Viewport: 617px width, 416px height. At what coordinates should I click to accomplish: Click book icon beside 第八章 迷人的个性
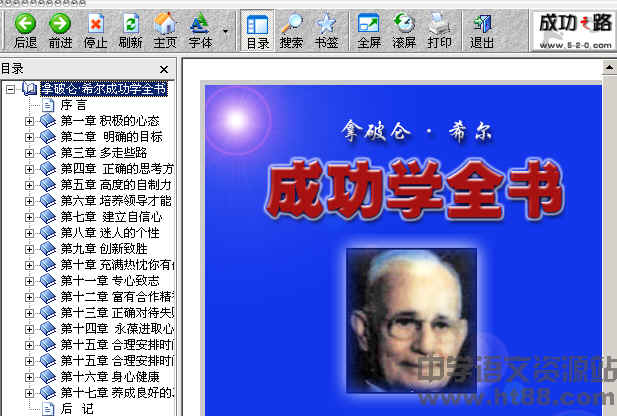pos(48,233)
